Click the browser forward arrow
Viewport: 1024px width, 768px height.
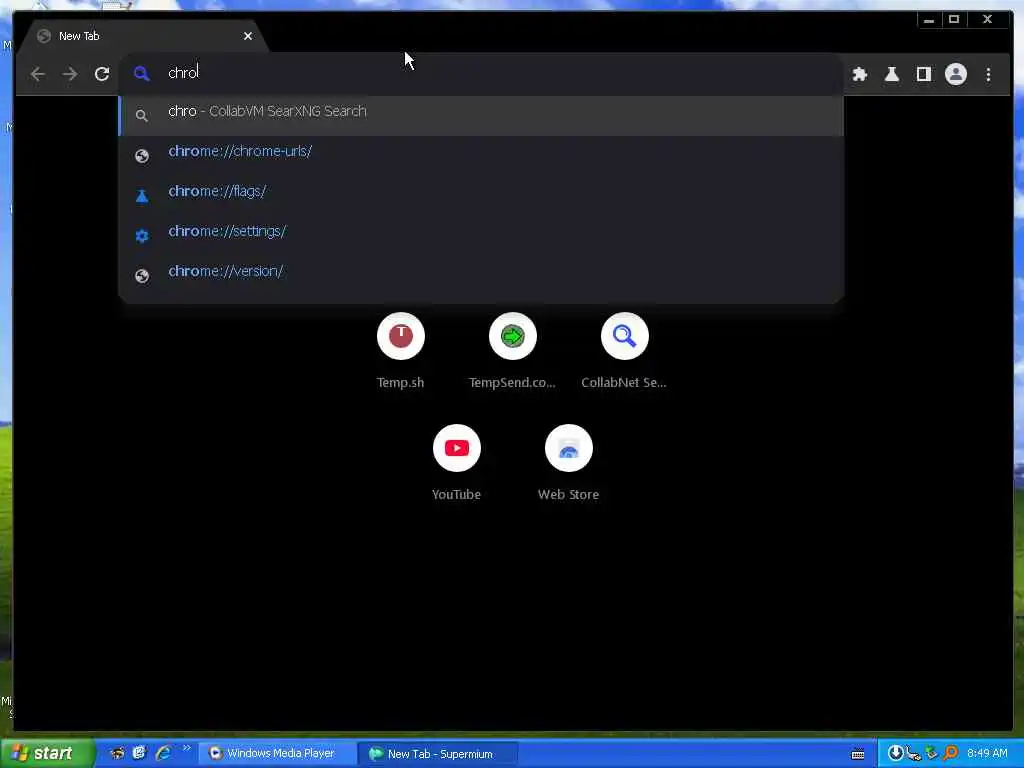(70, 74)
